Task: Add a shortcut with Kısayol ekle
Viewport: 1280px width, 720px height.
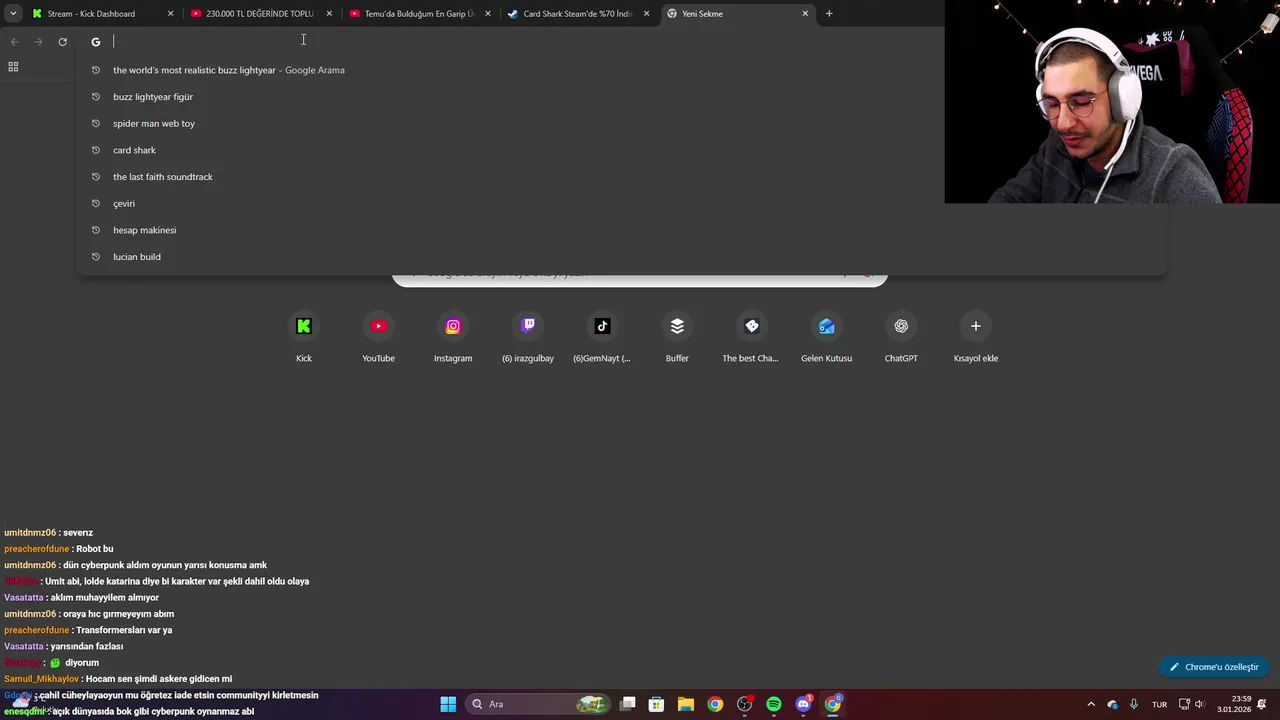Action: coord(976,338)
